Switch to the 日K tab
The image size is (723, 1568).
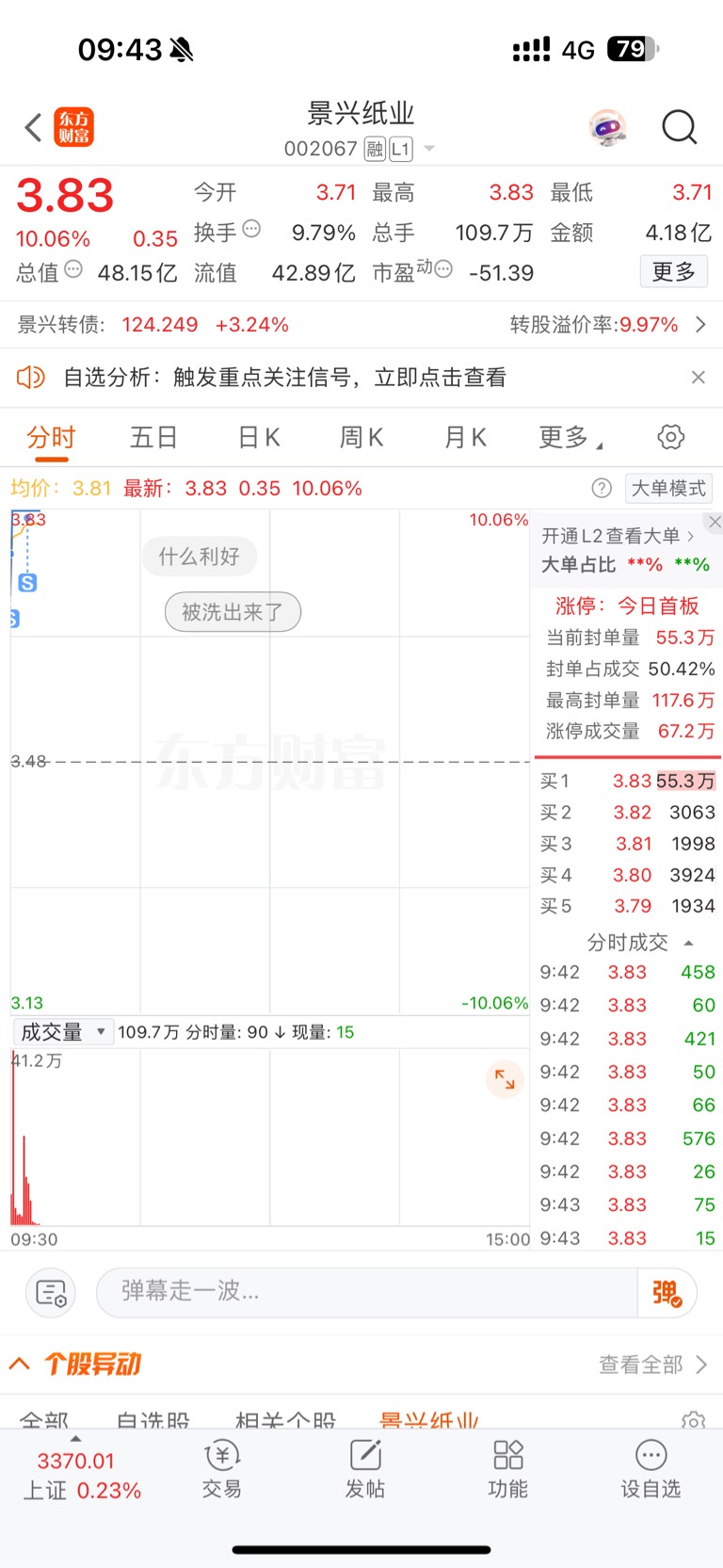(x=259, y=438)
